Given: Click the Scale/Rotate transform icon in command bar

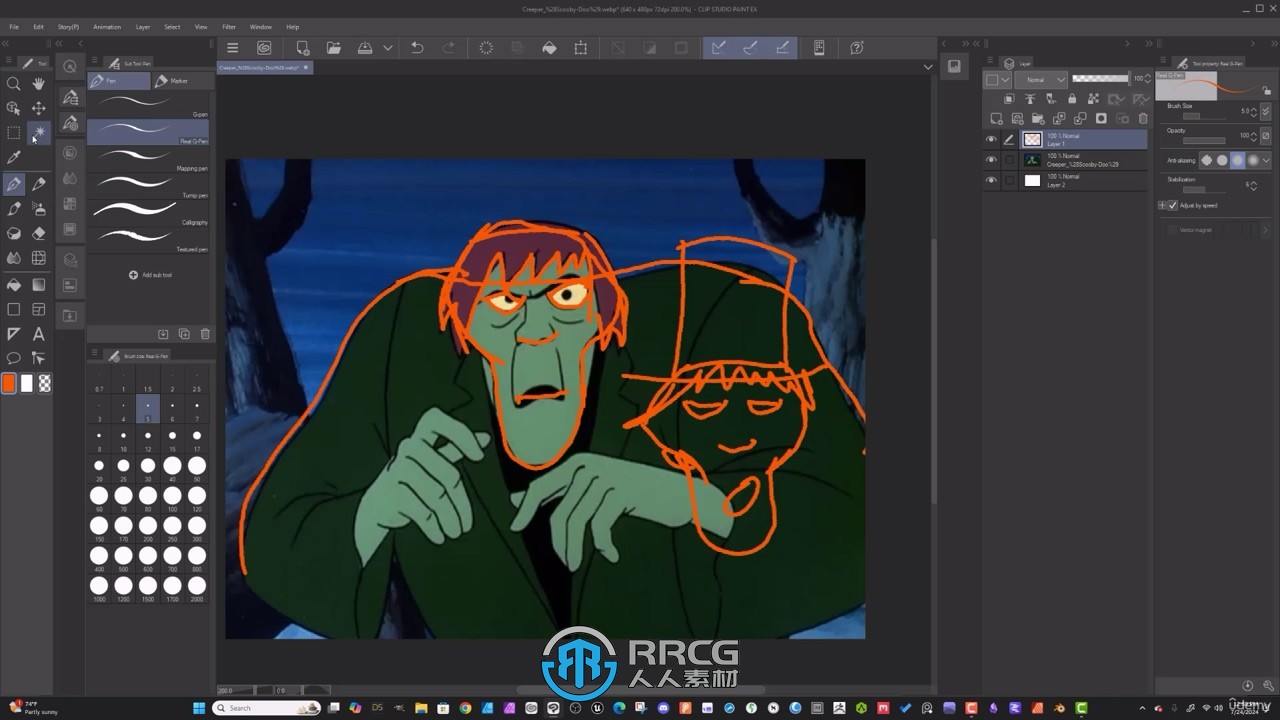Looking at the screenshot, I should [581, 48].
